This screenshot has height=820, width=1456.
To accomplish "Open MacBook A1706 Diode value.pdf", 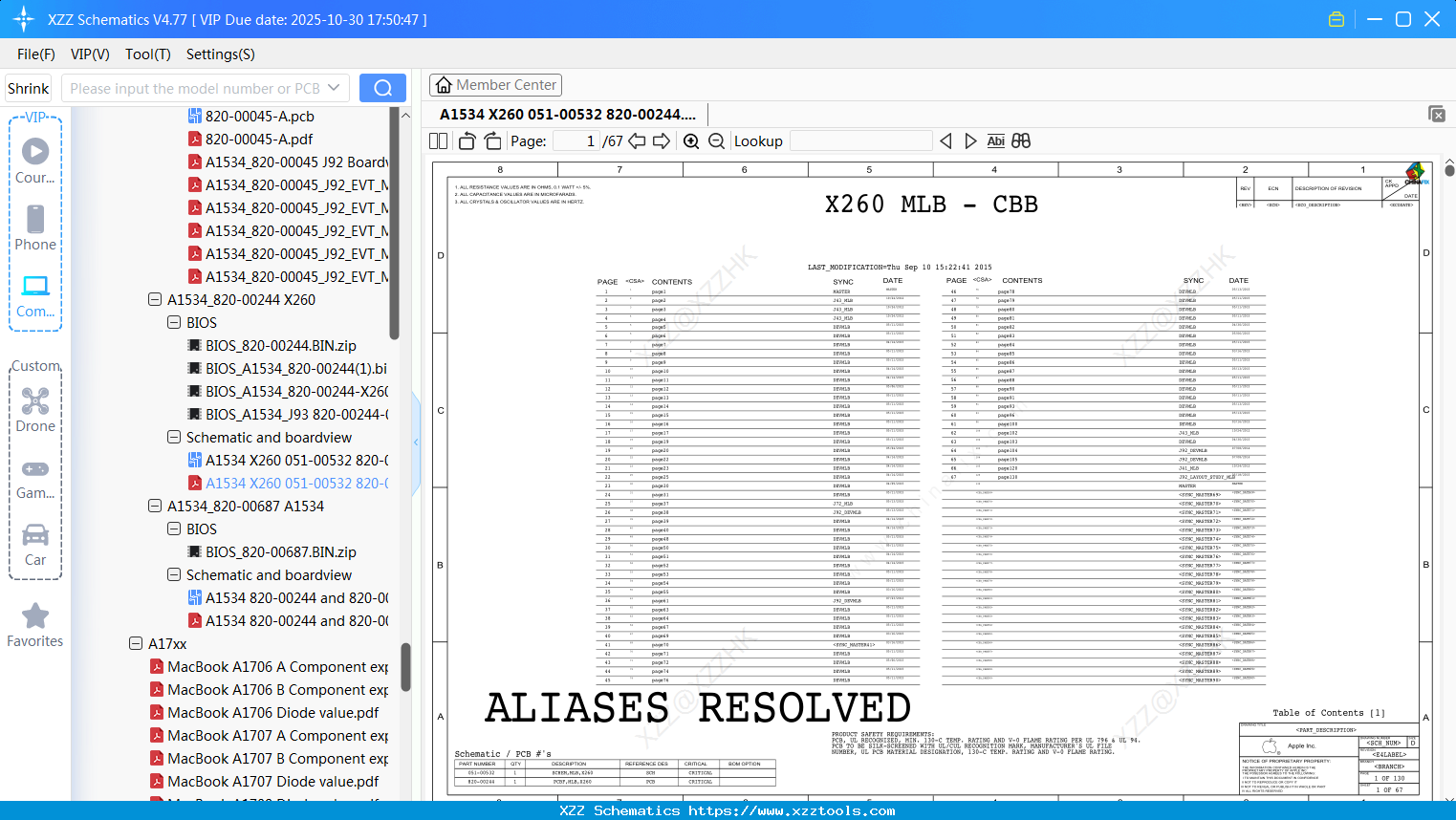I will click(264, 713).
